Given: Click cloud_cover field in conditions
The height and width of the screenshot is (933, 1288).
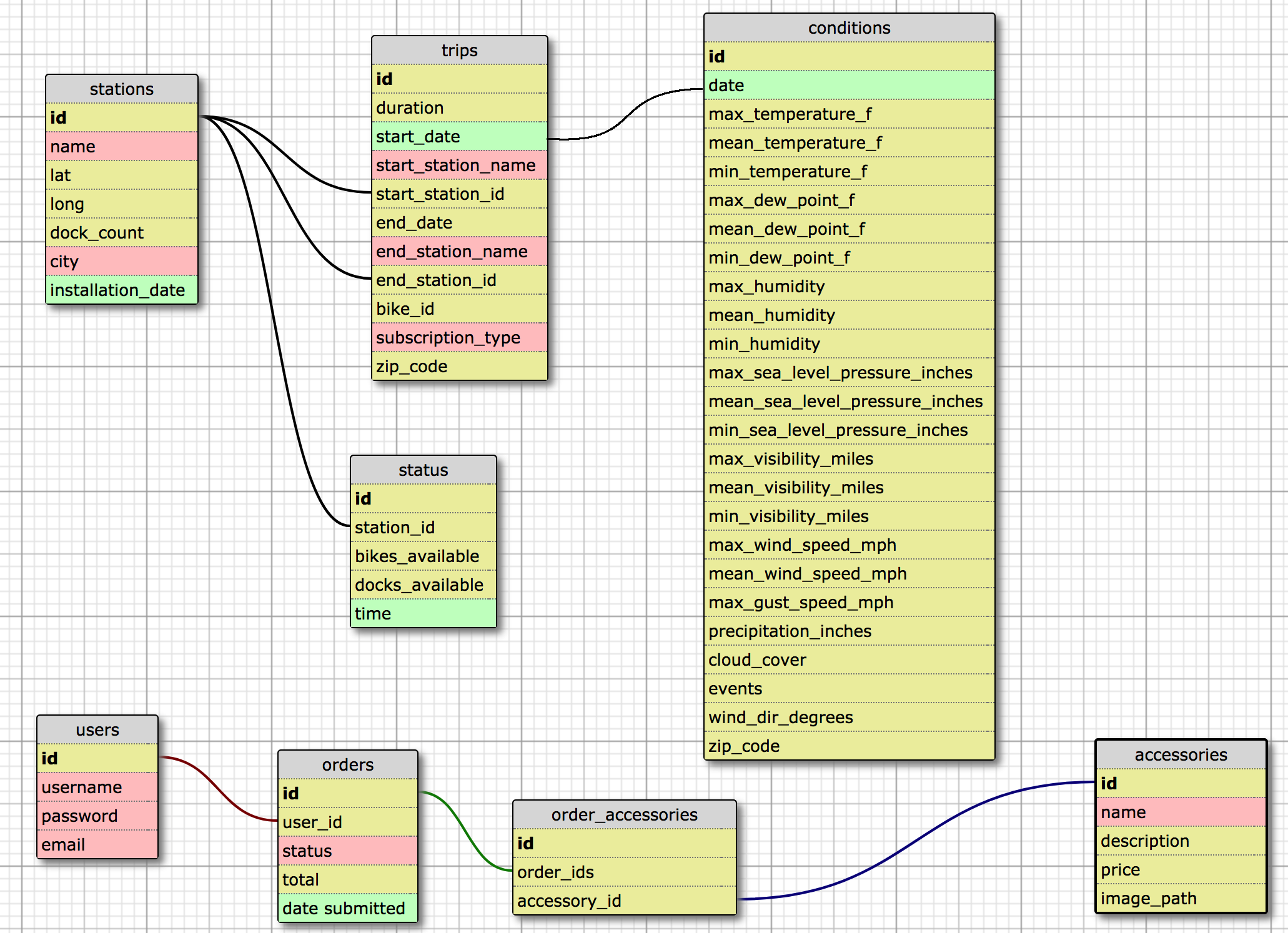Looking at the screenshot, I should pyautogui.click(x=850, y=659).
